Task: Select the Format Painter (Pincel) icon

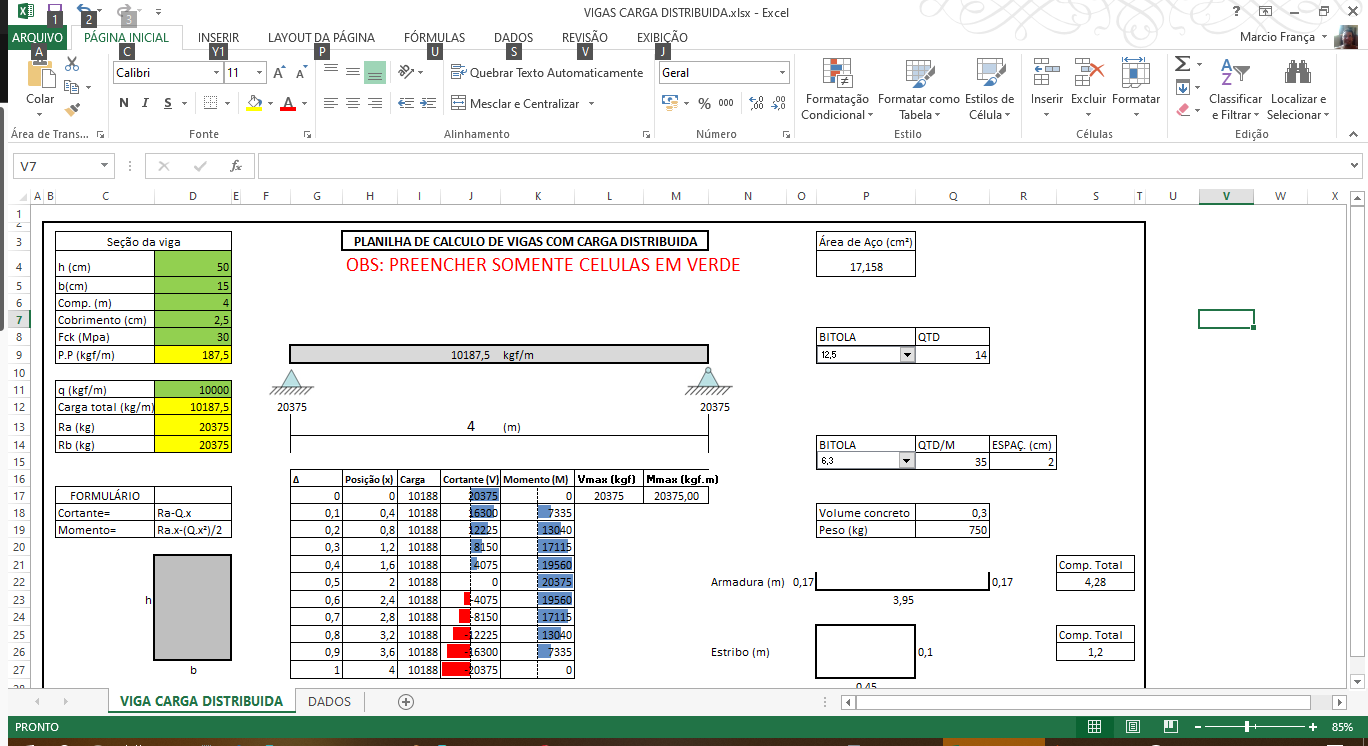Action: [72, 109]
